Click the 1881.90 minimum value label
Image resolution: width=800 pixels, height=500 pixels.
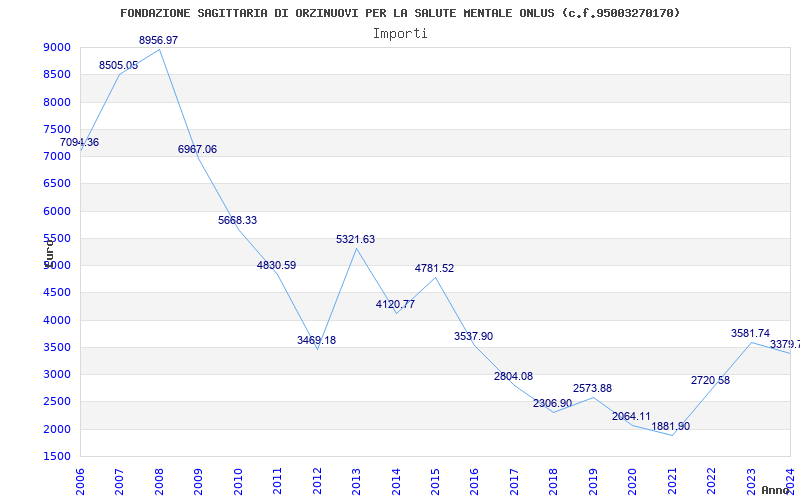pos(671,426)
